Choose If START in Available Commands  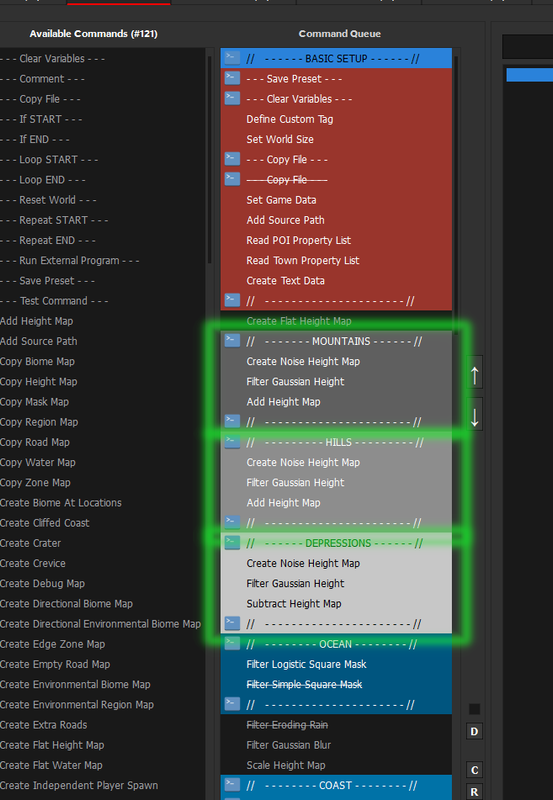tap(102, 119)
